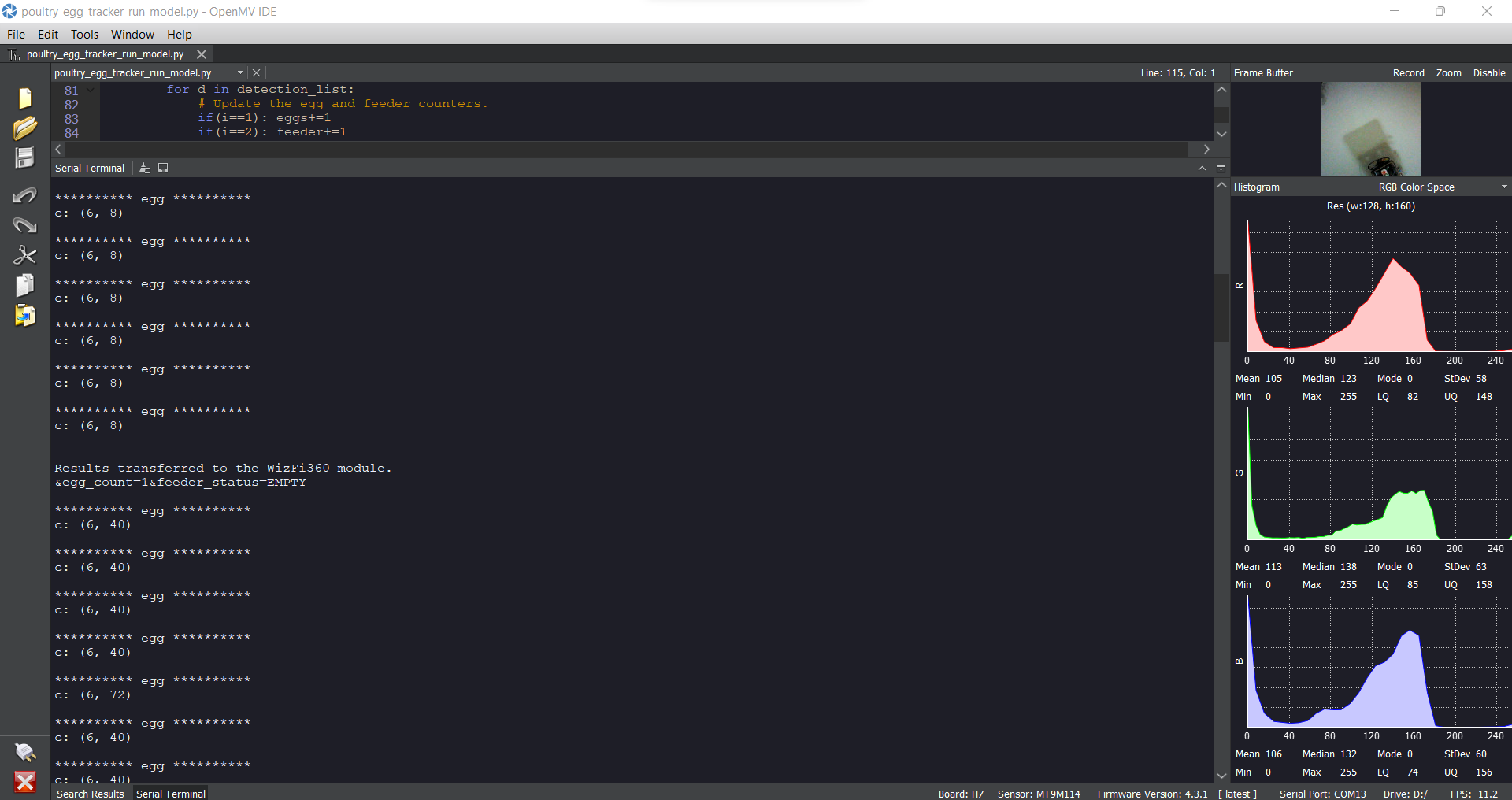1512x800 pixels.
Task: Switch to the Search Results tab
Action: pyautogui.click(x=91, y=793)
